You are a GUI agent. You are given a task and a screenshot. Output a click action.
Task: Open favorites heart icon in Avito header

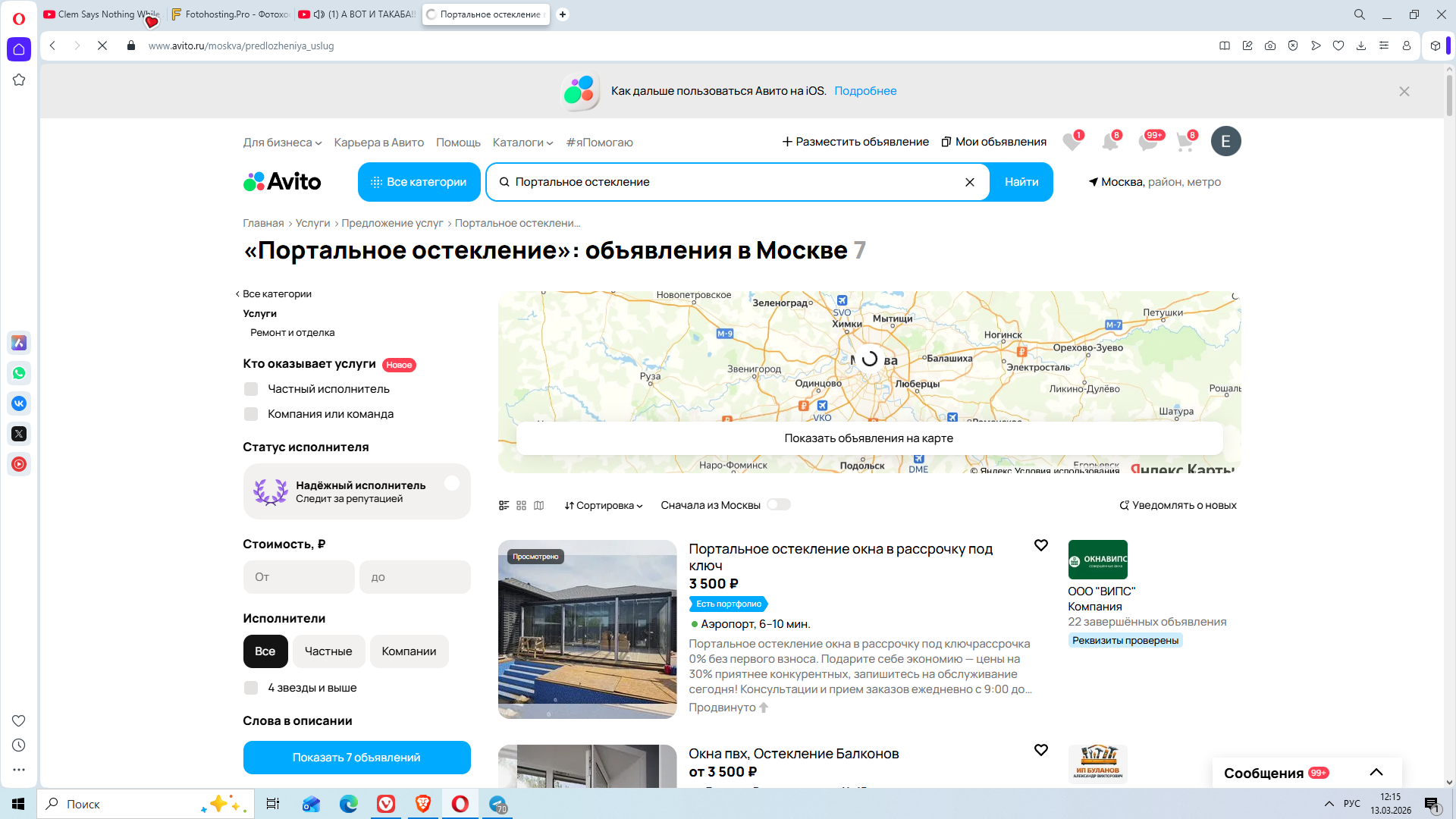tap(1071, 142)
